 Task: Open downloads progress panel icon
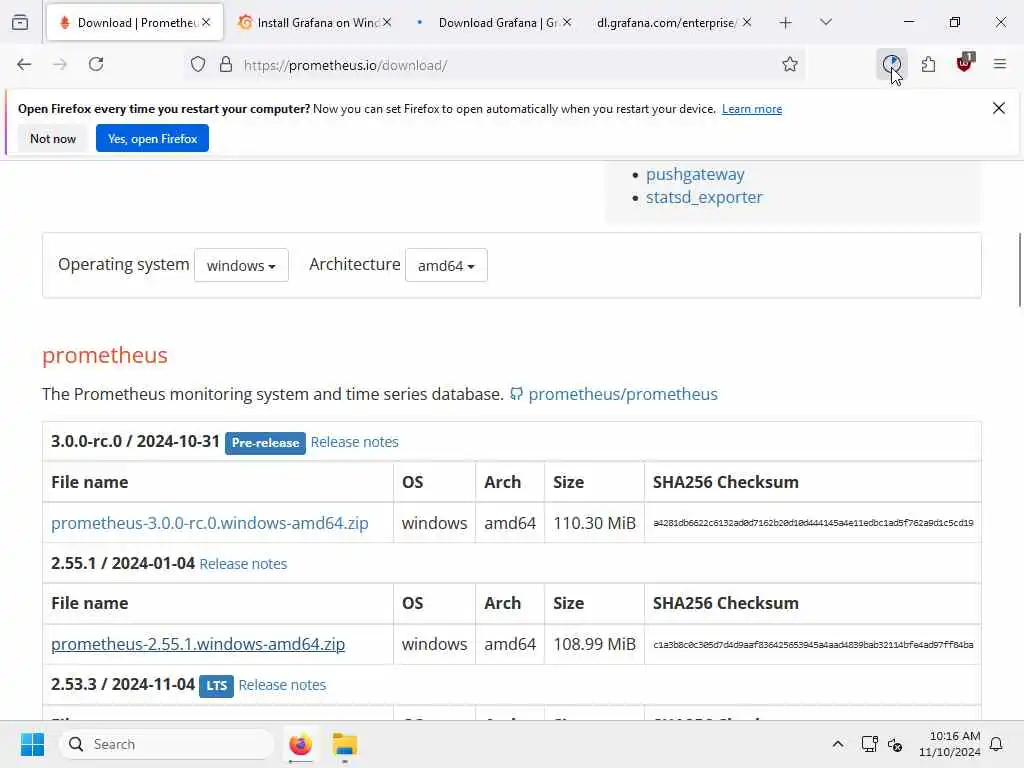[x=891, y=65]
